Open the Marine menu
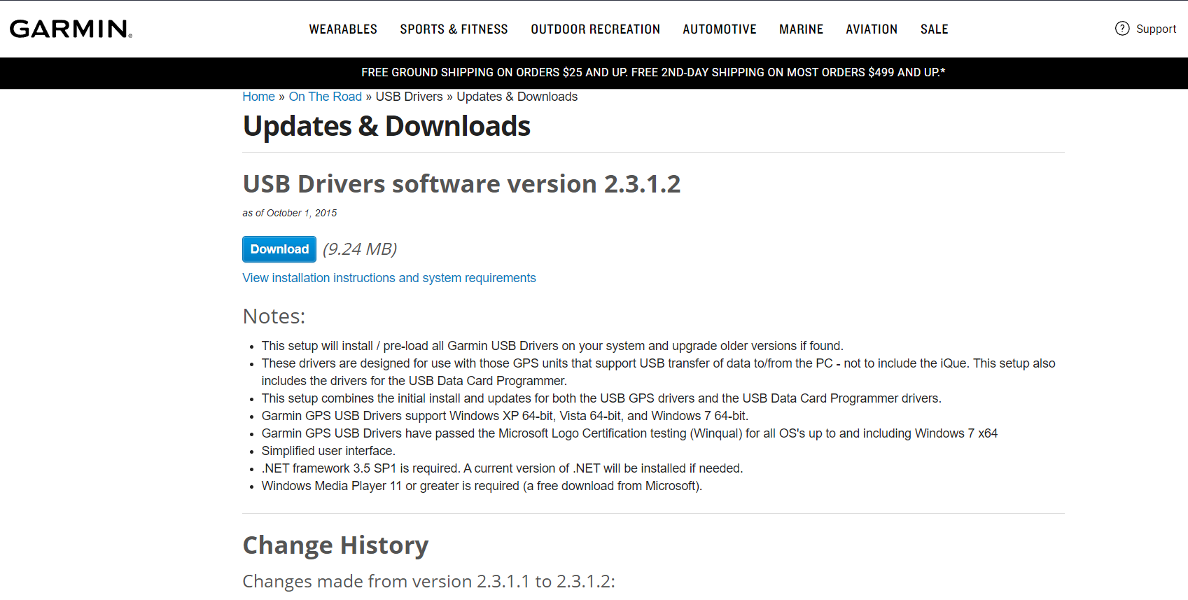Viewport: 1188px width, 600px height. click(801, 29)
